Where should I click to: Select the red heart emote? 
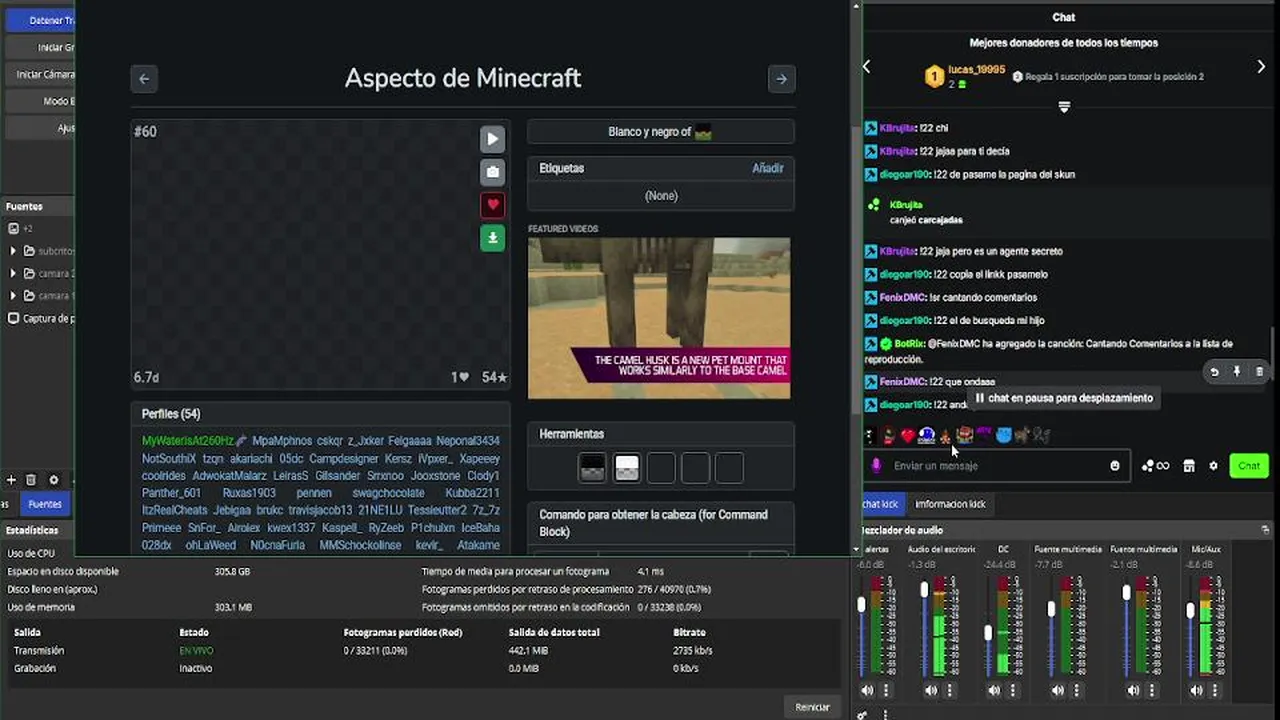907,436
